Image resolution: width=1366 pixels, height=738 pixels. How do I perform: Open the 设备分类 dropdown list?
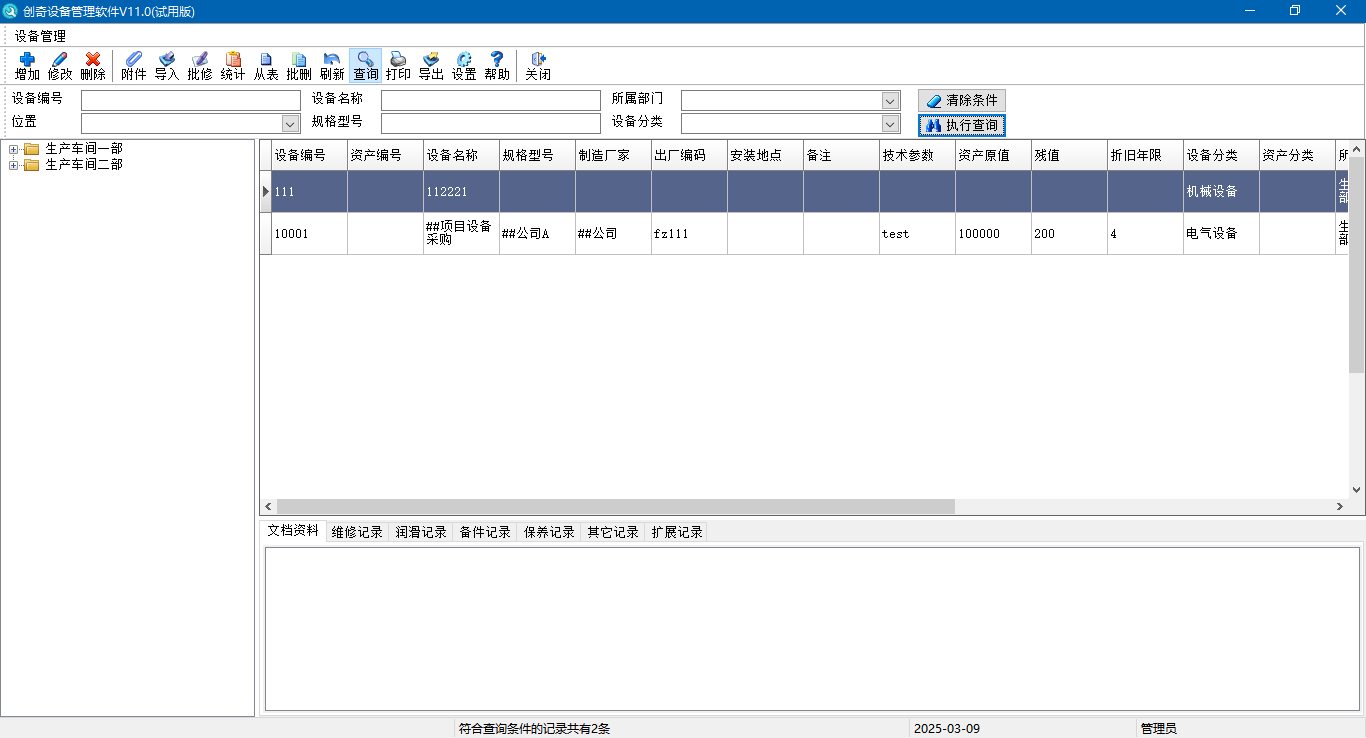click(x=889, y=123)
